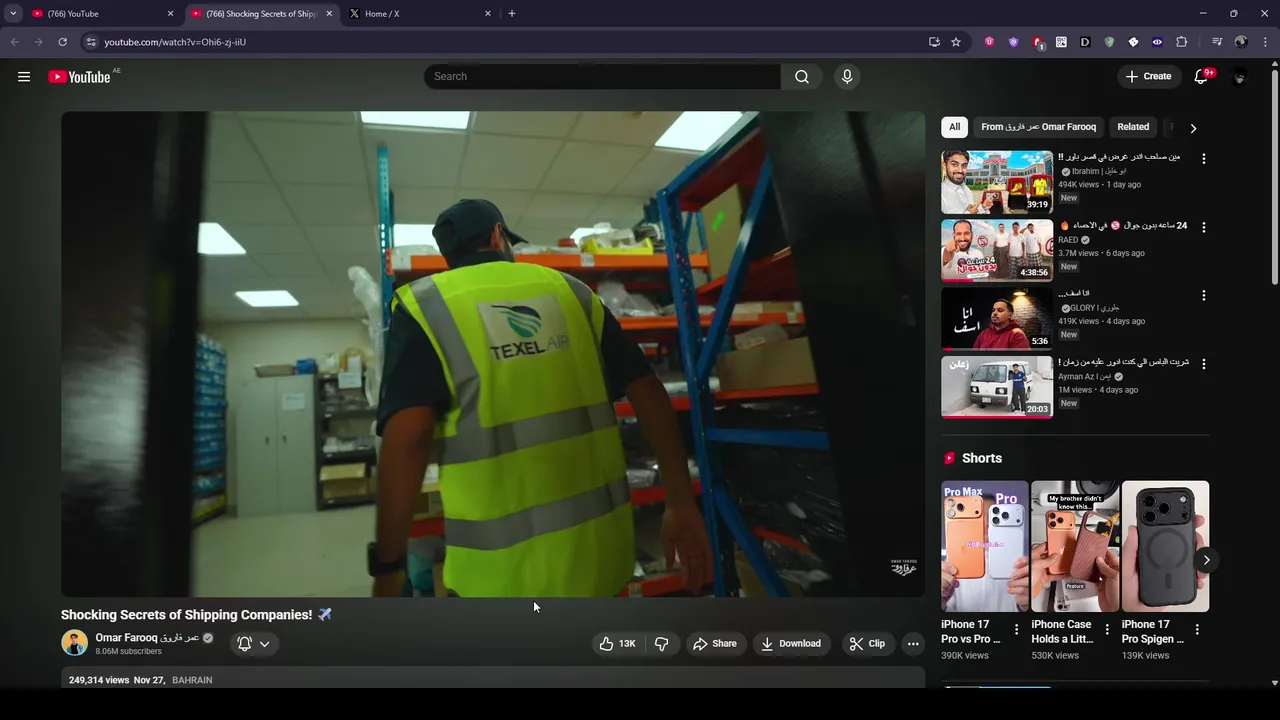Open options for Spigen short
Screen dimensions: 1280x720
point(1197,630)
